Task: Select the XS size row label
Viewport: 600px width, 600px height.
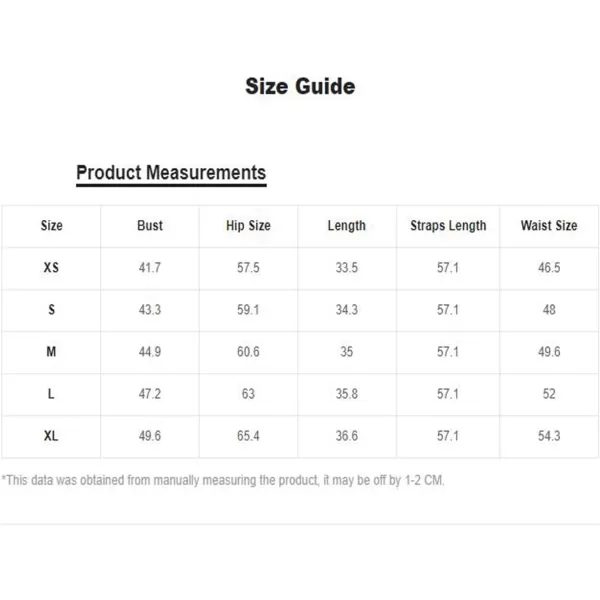Action: tap(51, 267)
